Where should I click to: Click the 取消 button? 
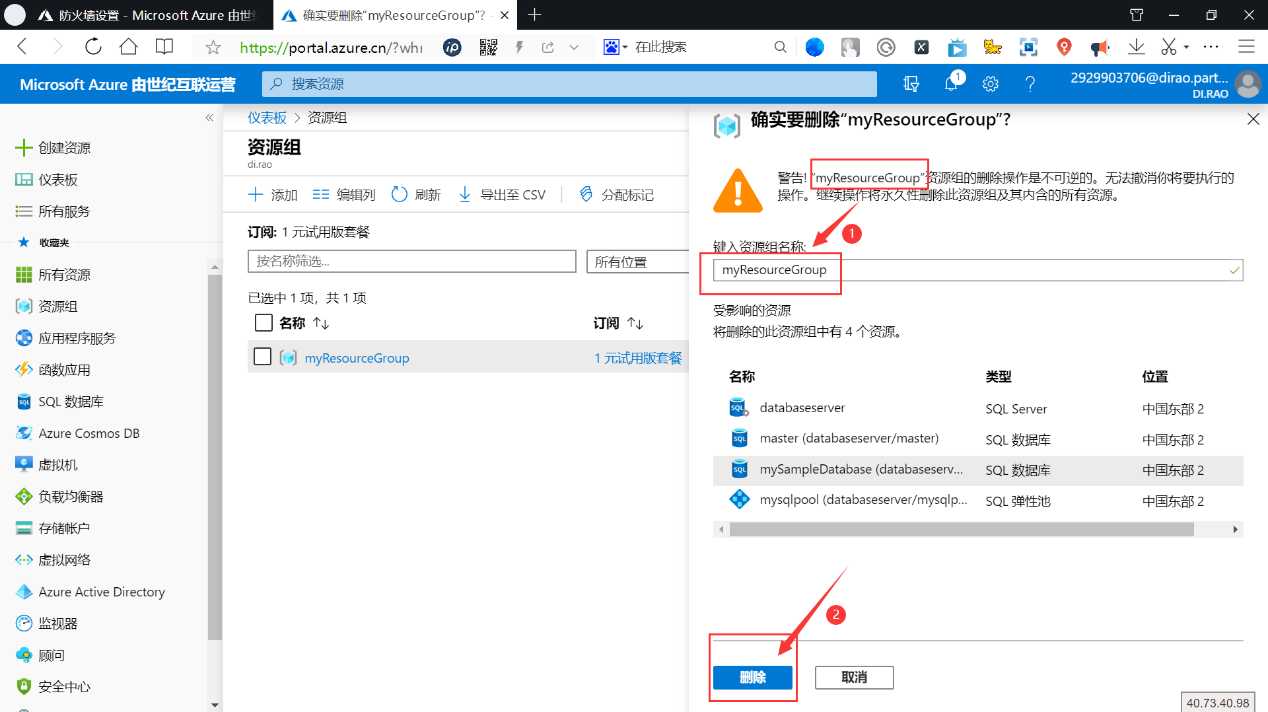pos(854,678)
